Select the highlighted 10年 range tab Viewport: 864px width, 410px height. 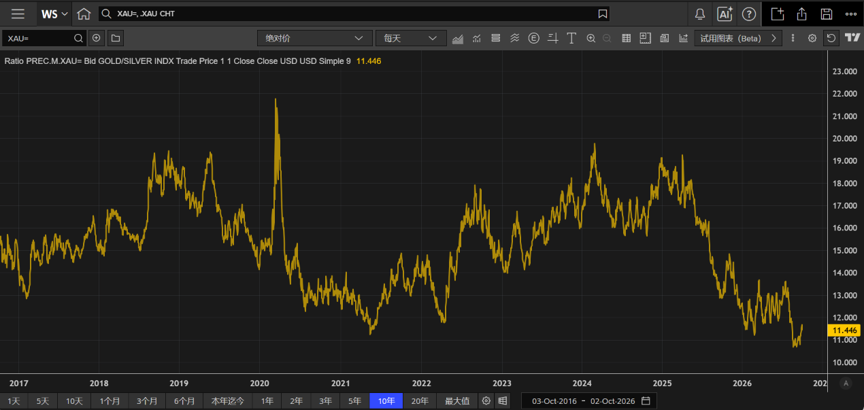(x=386, y=401)
